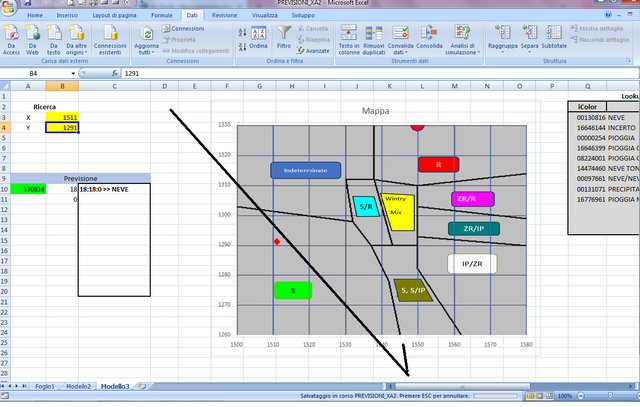640x407 pixels.
Task: Click yellow Wintry Mix shape
Action: [x=398, y=212]
